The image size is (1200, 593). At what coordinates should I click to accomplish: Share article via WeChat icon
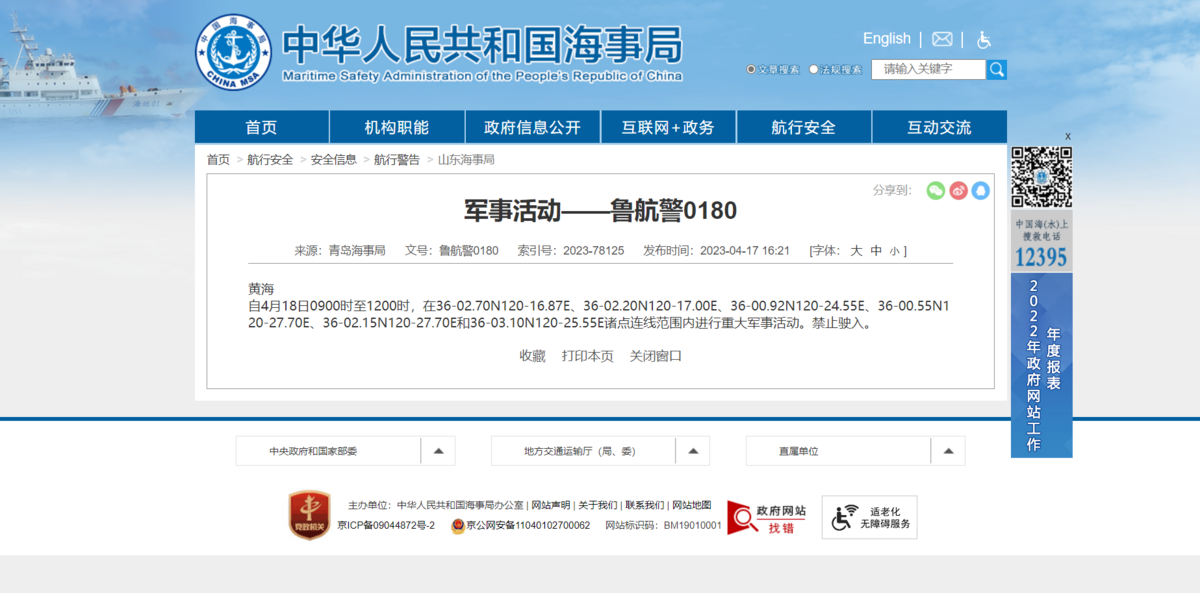935,190
